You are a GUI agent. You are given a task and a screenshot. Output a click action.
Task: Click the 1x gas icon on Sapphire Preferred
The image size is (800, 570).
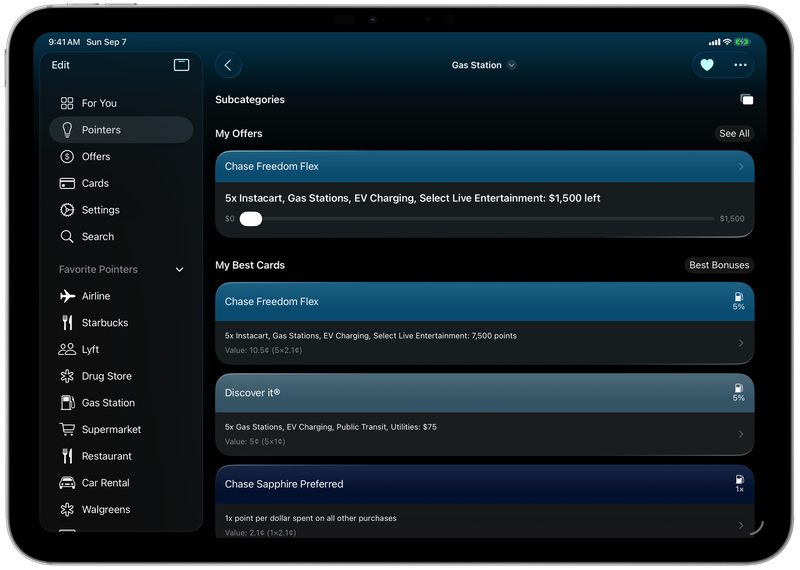tap(739, 483)
